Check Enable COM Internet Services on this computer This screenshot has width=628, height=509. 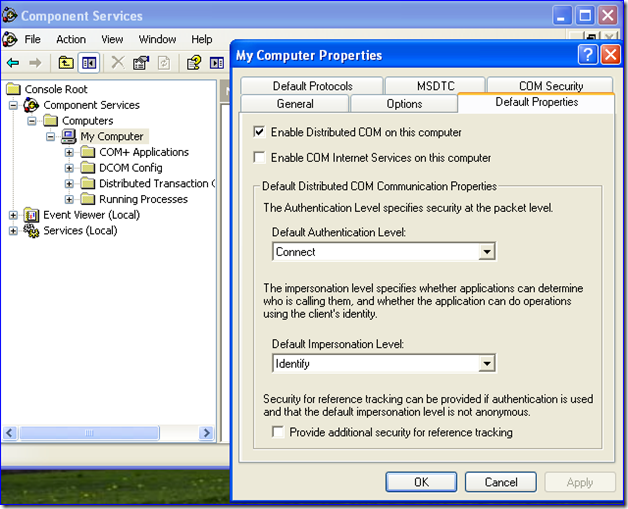[x=259, y=157]
